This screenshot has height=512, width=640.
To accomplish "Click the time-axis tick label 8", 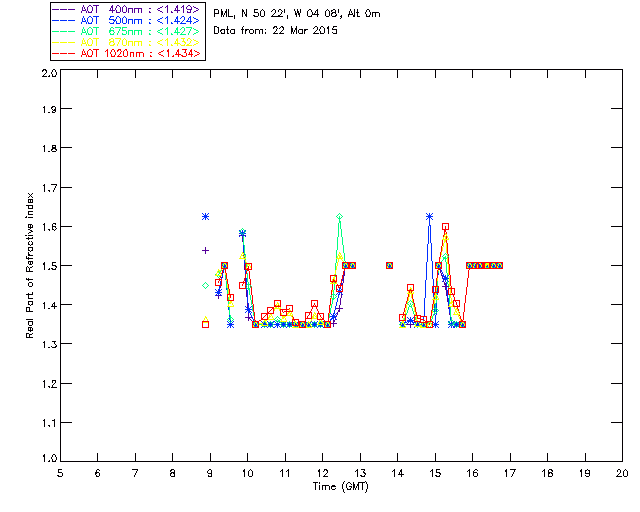I will [x=173, y=473].
